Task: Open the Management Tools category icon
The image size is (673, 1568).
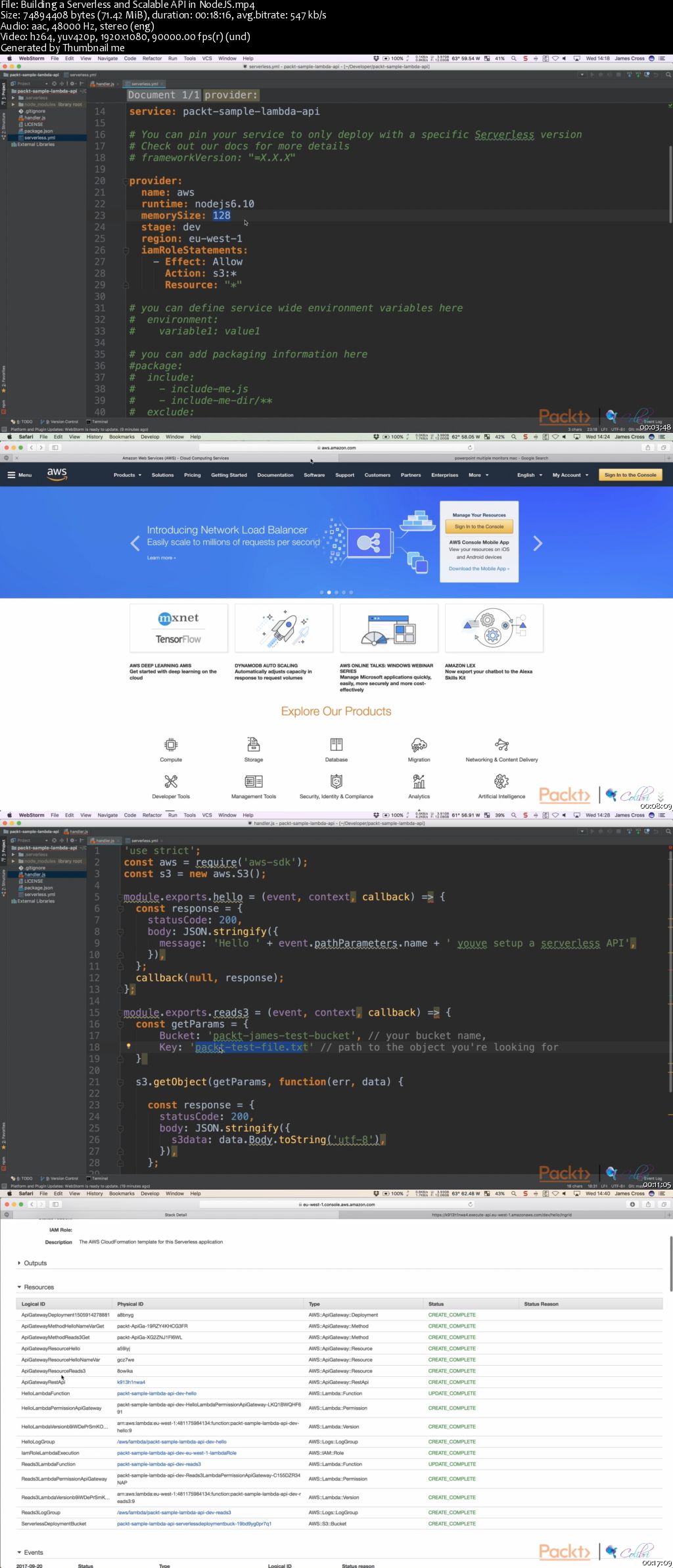Action: click(254, 781)
